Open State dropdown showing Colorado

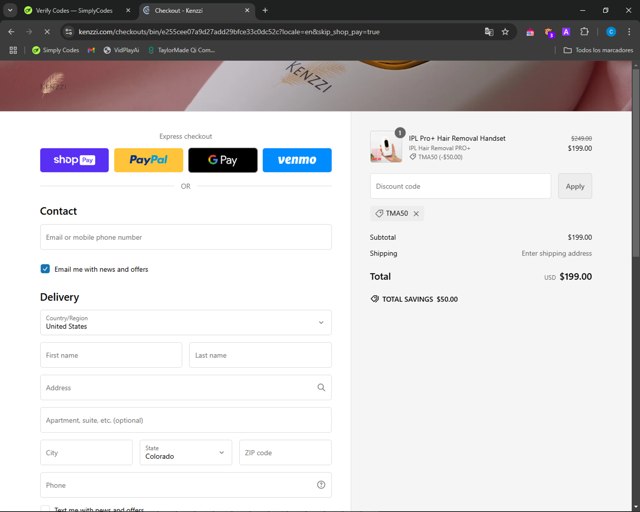186,452
